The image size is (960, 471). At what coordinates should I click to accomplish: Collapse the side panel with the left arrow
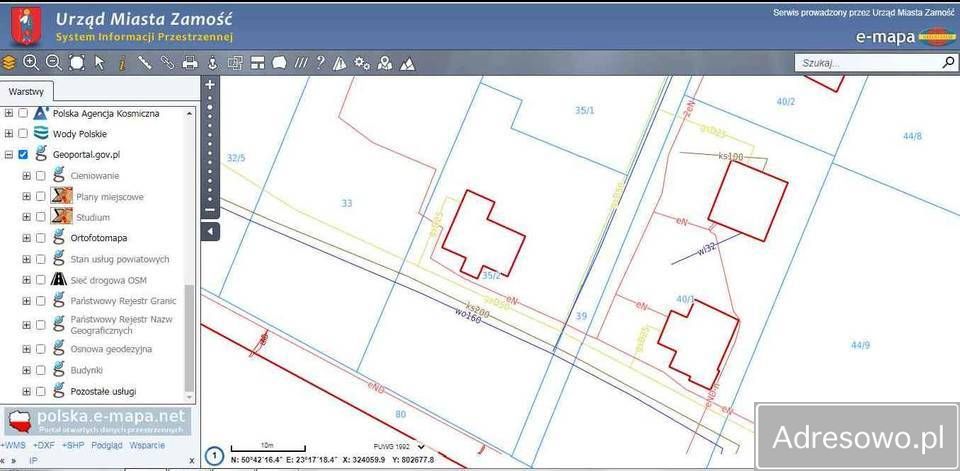click(210, 232)
